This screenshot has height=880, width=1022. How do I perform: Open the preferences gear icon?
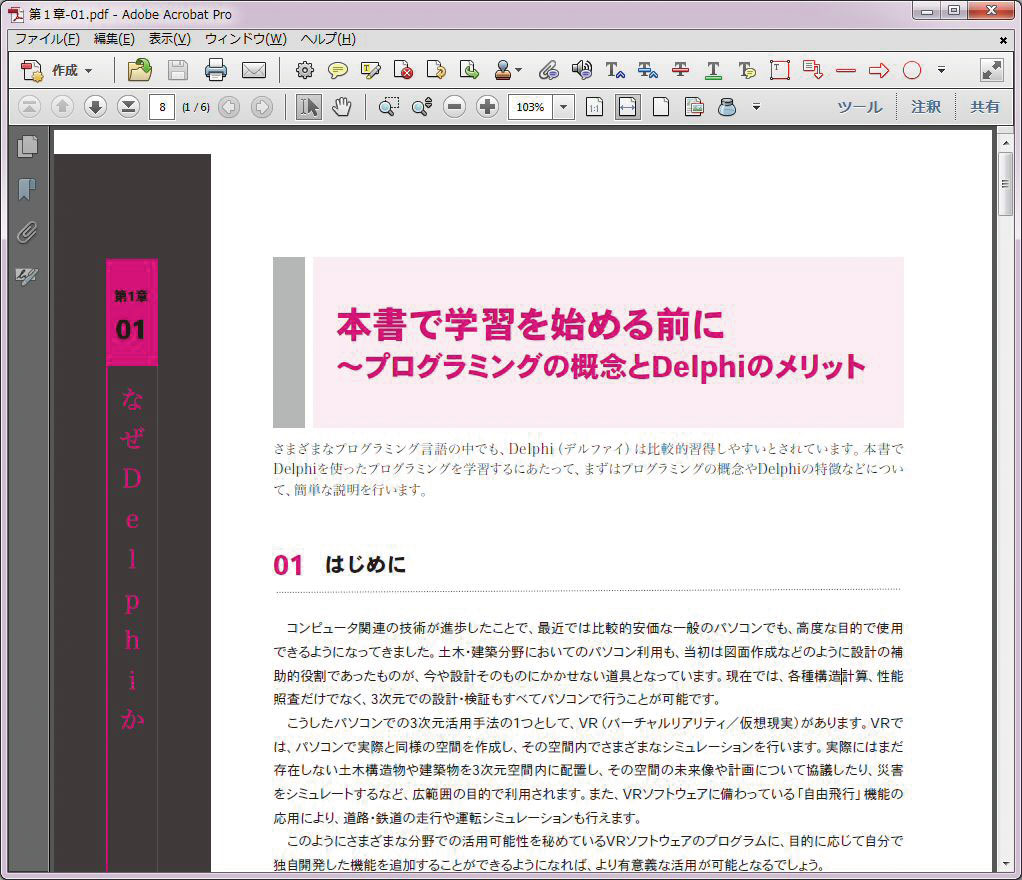coord(304,70)
